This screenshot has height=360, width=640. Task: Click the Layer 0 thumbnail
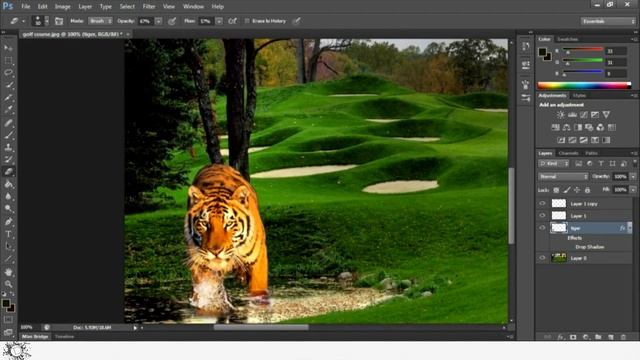(x=559, y=258)
